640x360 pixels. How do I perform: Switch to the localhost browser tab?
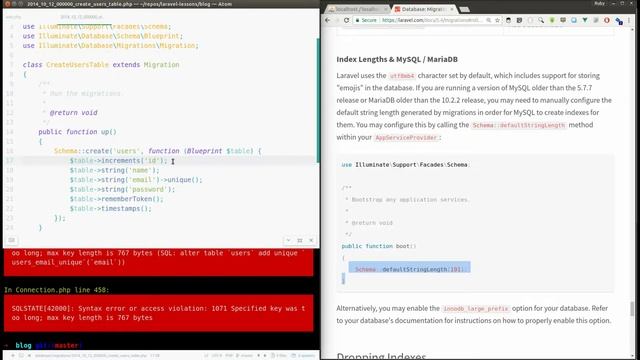[357, 9]
